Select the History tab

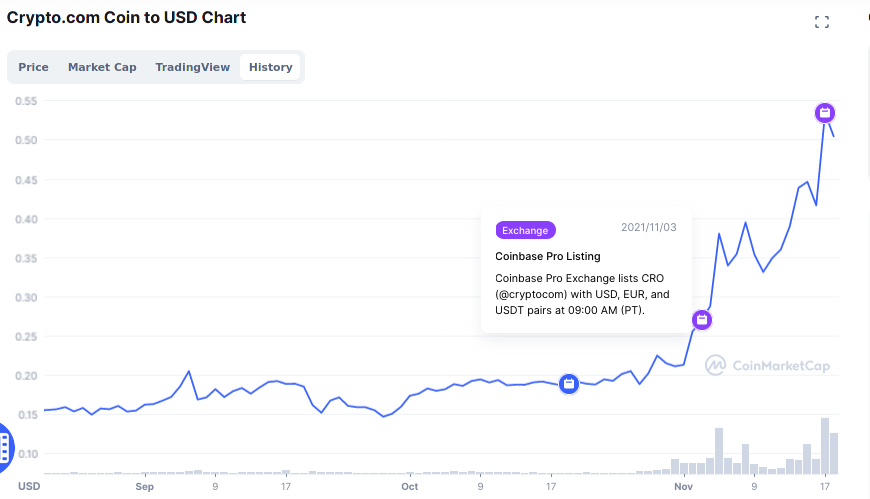[270, 67]
